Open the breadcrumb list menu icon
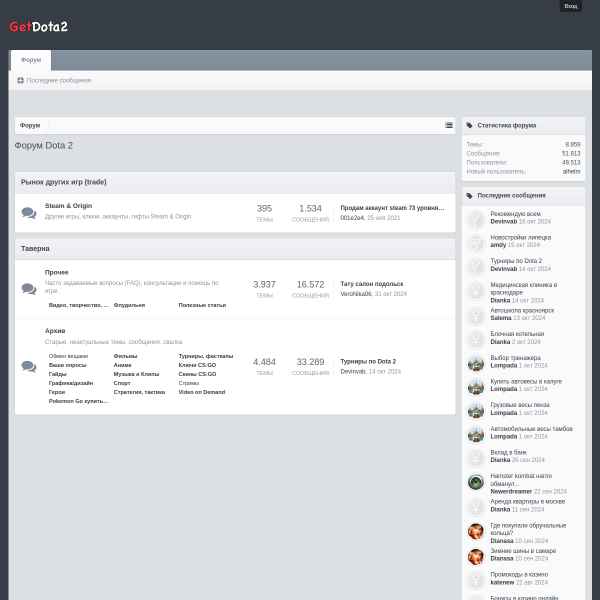600x600 pixels. point(449,125)
